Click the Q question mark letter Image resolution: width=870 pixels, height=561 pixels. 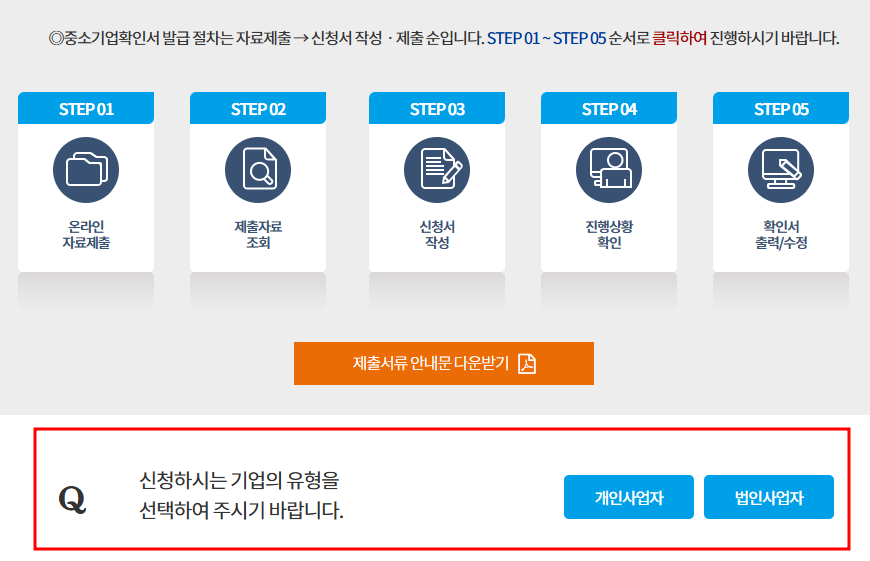coord(72,499)
